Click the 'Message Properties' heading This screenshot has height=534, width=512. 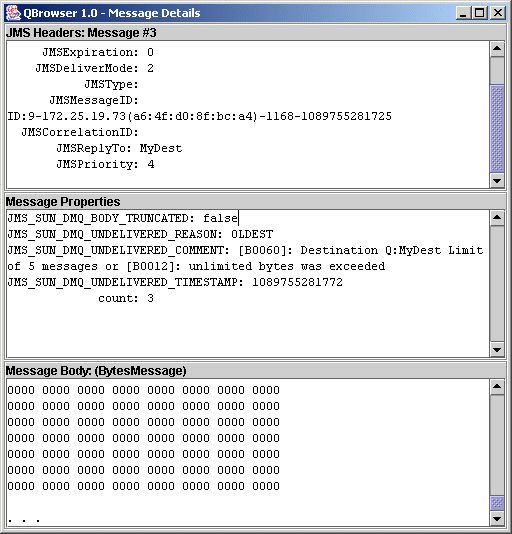tap(63, 202)
